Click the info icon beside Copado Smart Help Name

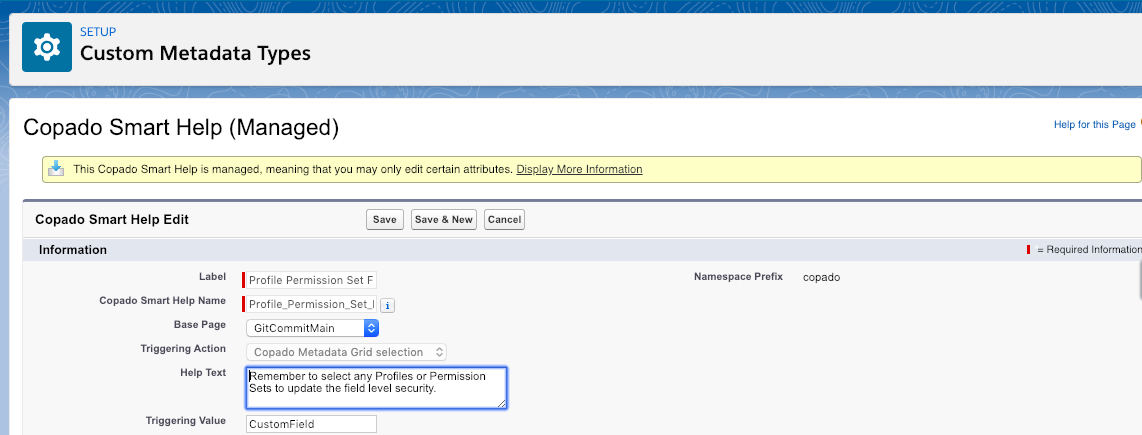coord(388,305)
